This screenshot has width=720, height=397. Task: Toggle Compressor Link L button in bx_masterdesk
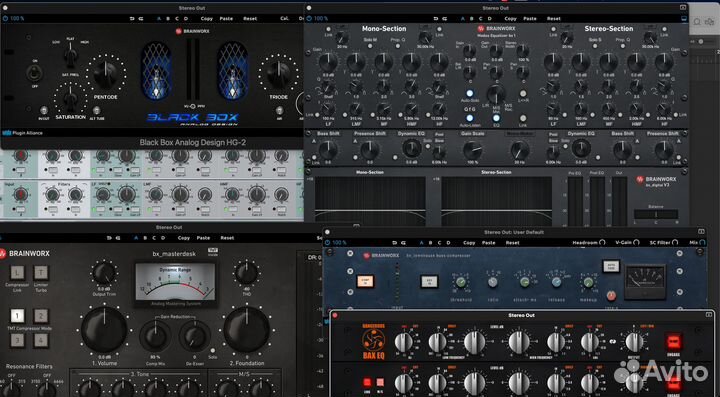[17, 273]
